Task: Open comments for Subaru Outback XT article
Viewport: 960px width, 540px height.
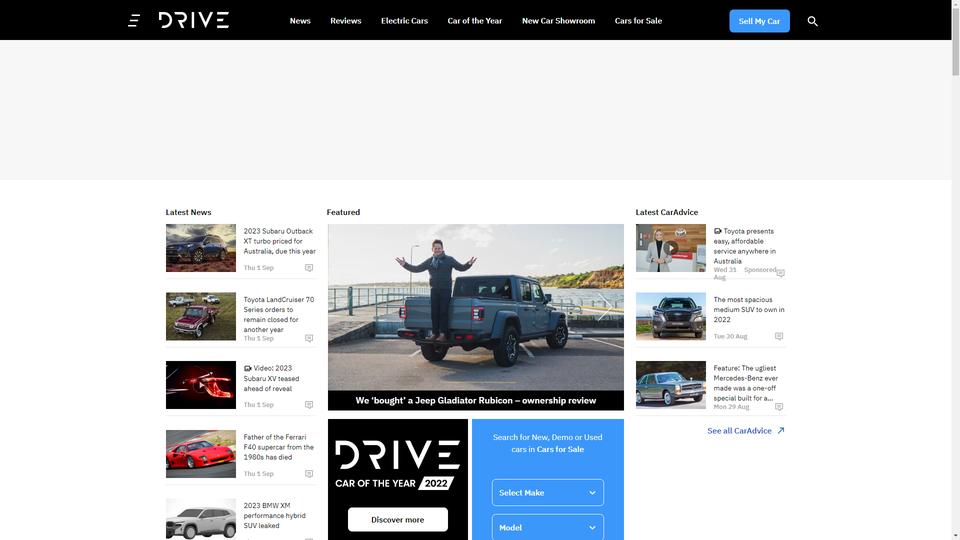Action: tap(309, 268)
